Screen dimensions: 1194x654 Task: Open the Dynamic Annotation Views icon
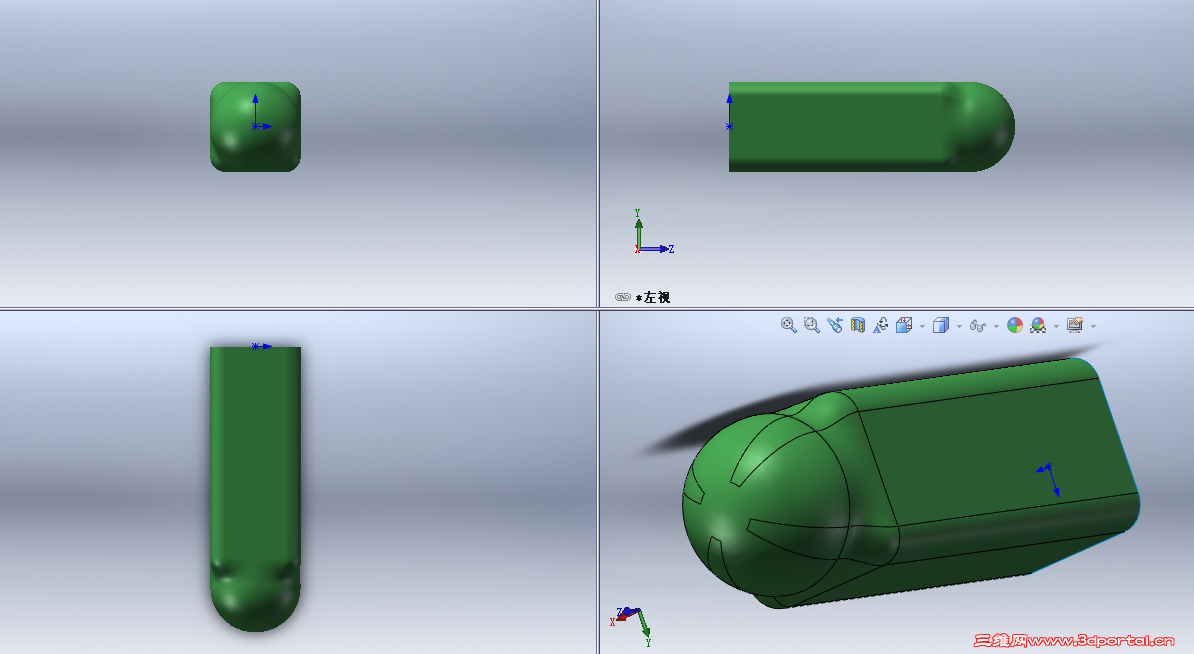[880, 325]
